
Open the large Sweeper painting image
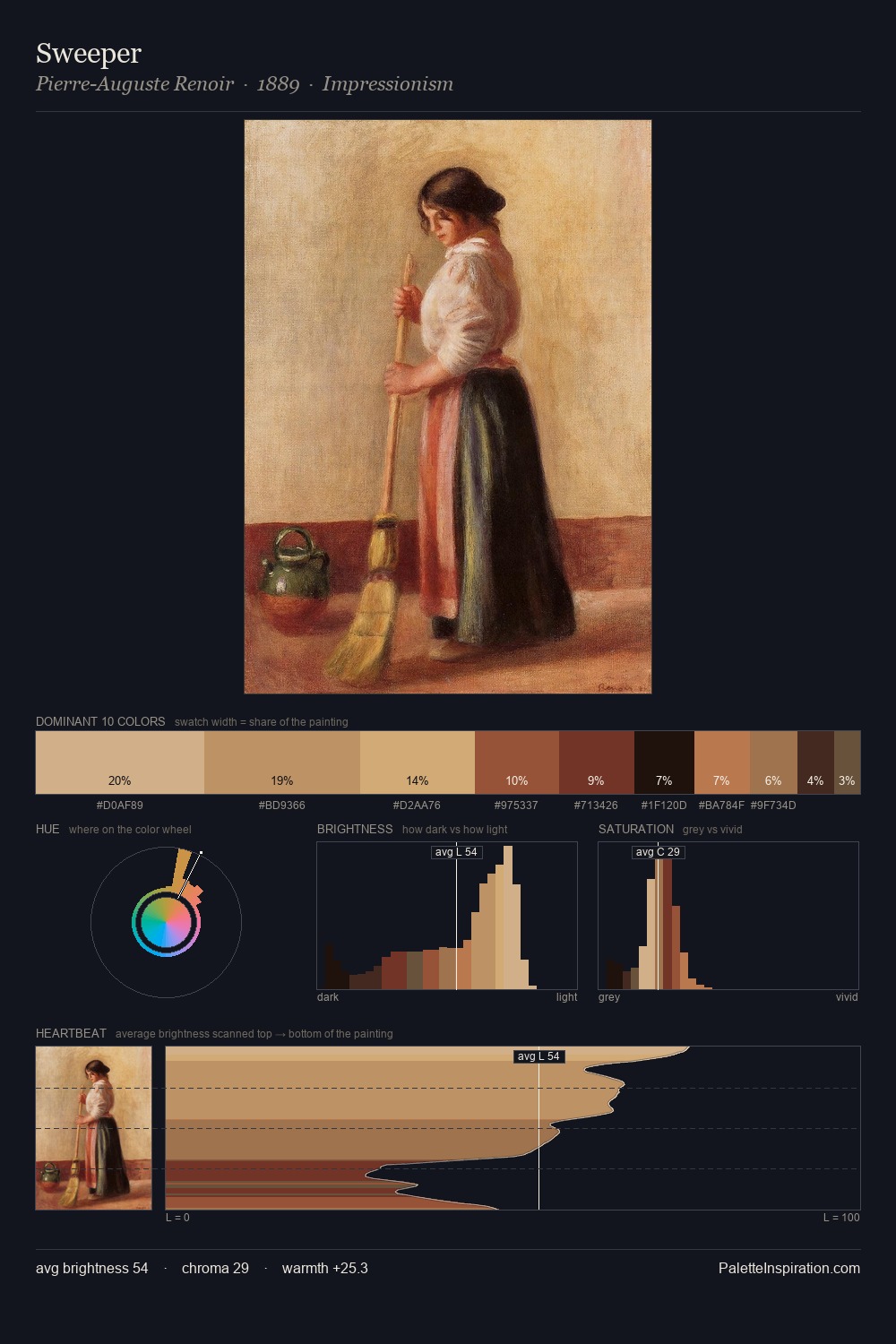point(448,407)
